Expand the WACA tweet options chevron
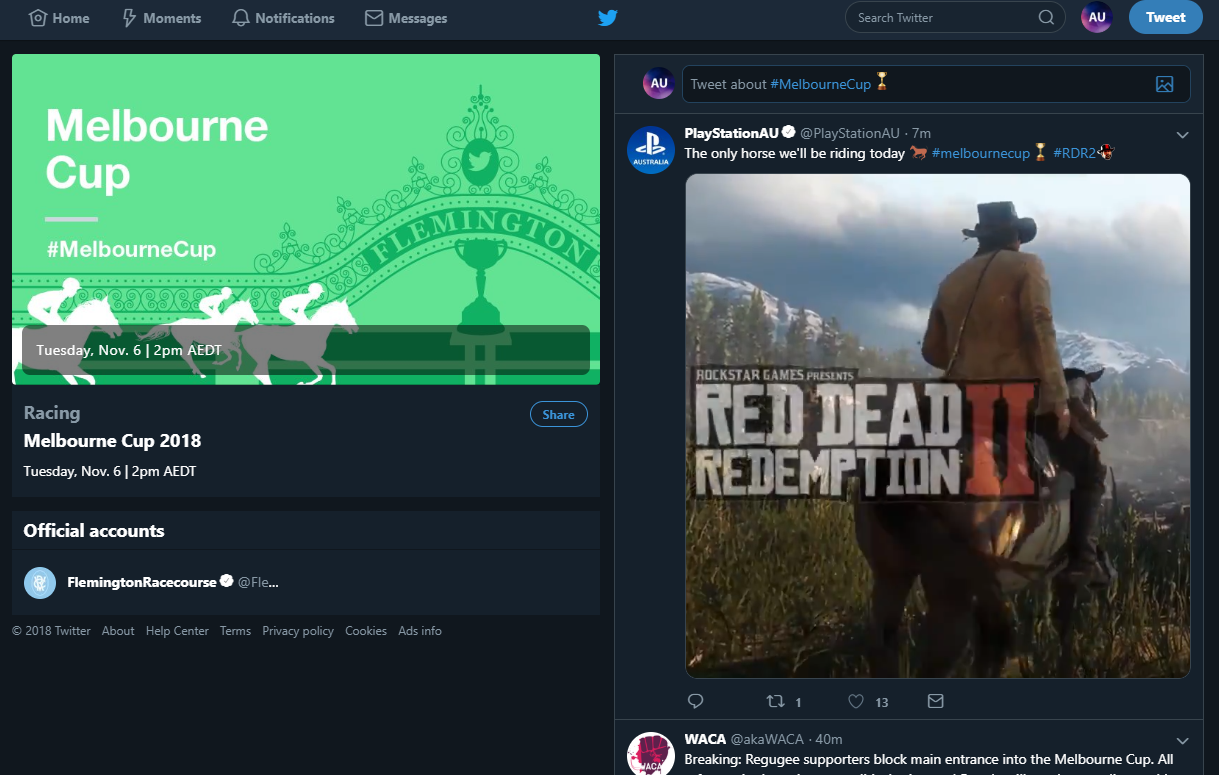Image resolution: width=1219 pixels, height=775 pixels. pyautogui.click(x=1182, y=741)
